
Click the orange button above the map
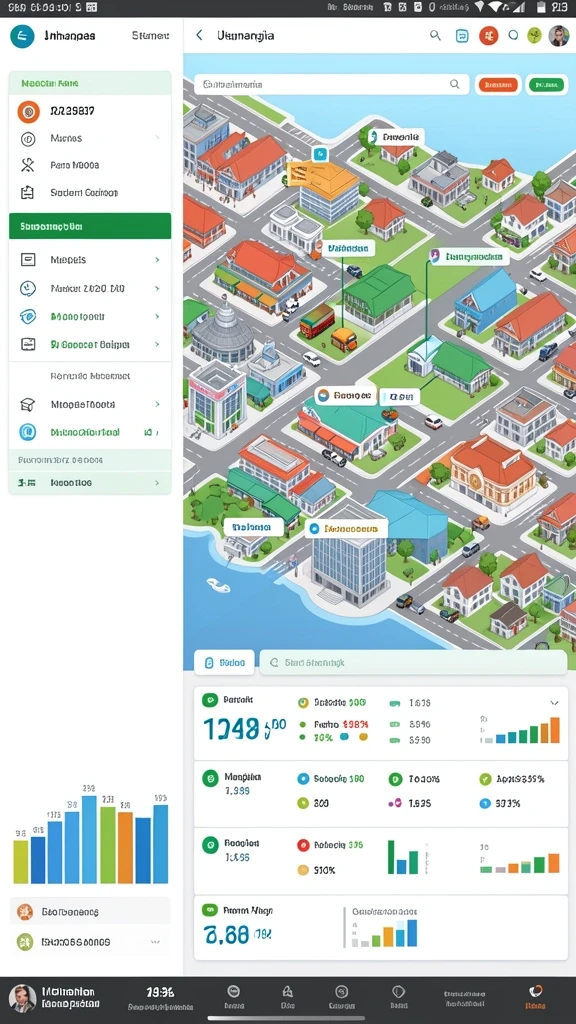click(498, 84)
